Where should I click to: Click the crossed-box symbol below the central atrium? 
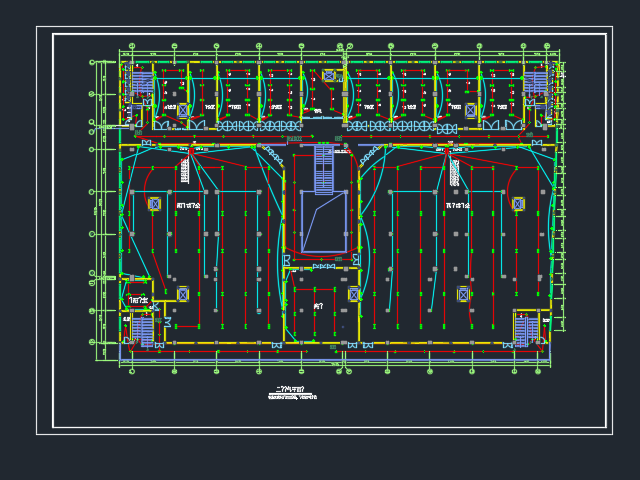click(x=354, y=294)
